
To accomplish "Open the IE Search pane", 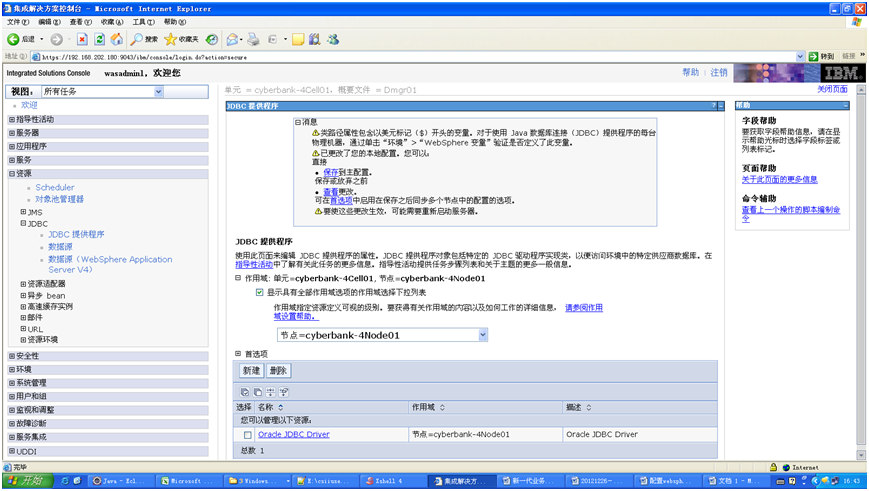I will 144,39.
